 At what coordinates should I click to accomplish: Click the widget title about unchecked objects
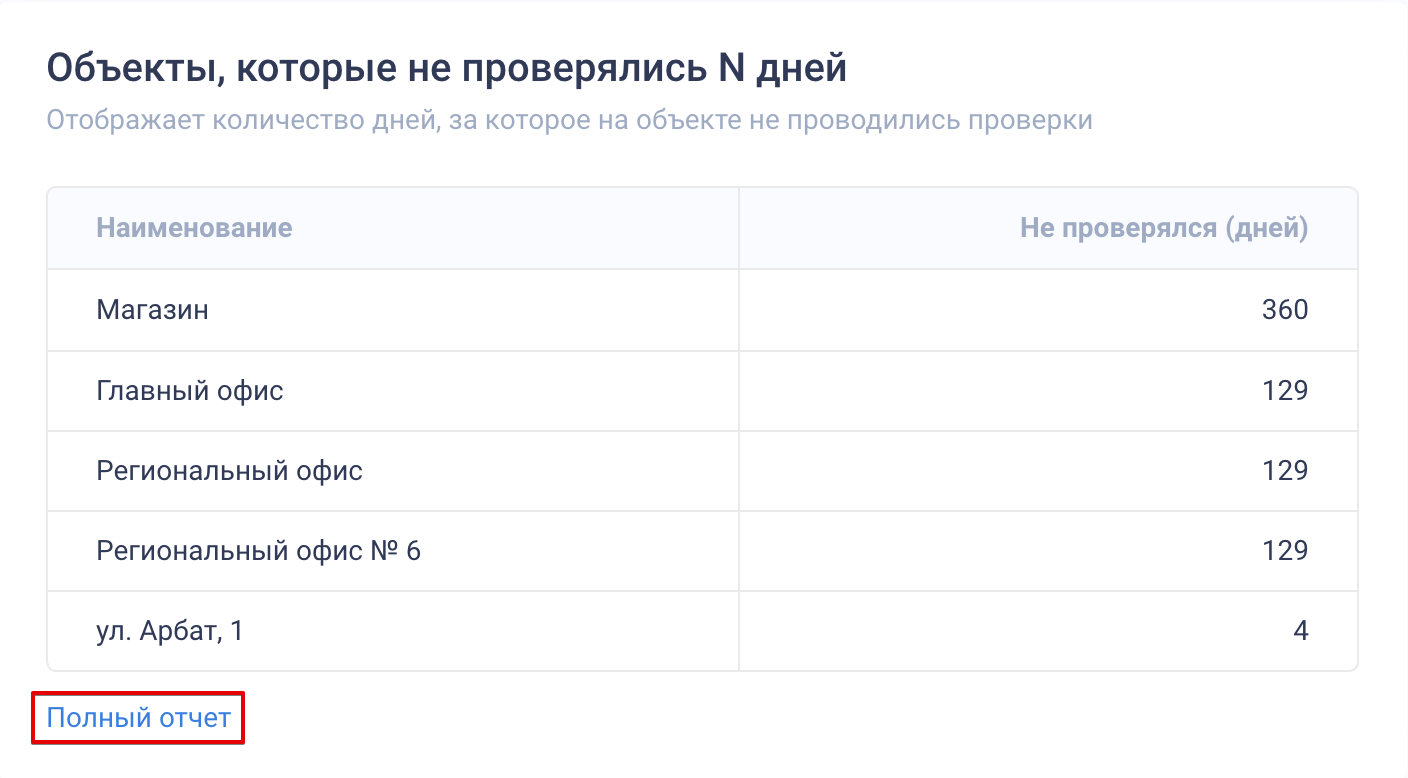[447, 69]
